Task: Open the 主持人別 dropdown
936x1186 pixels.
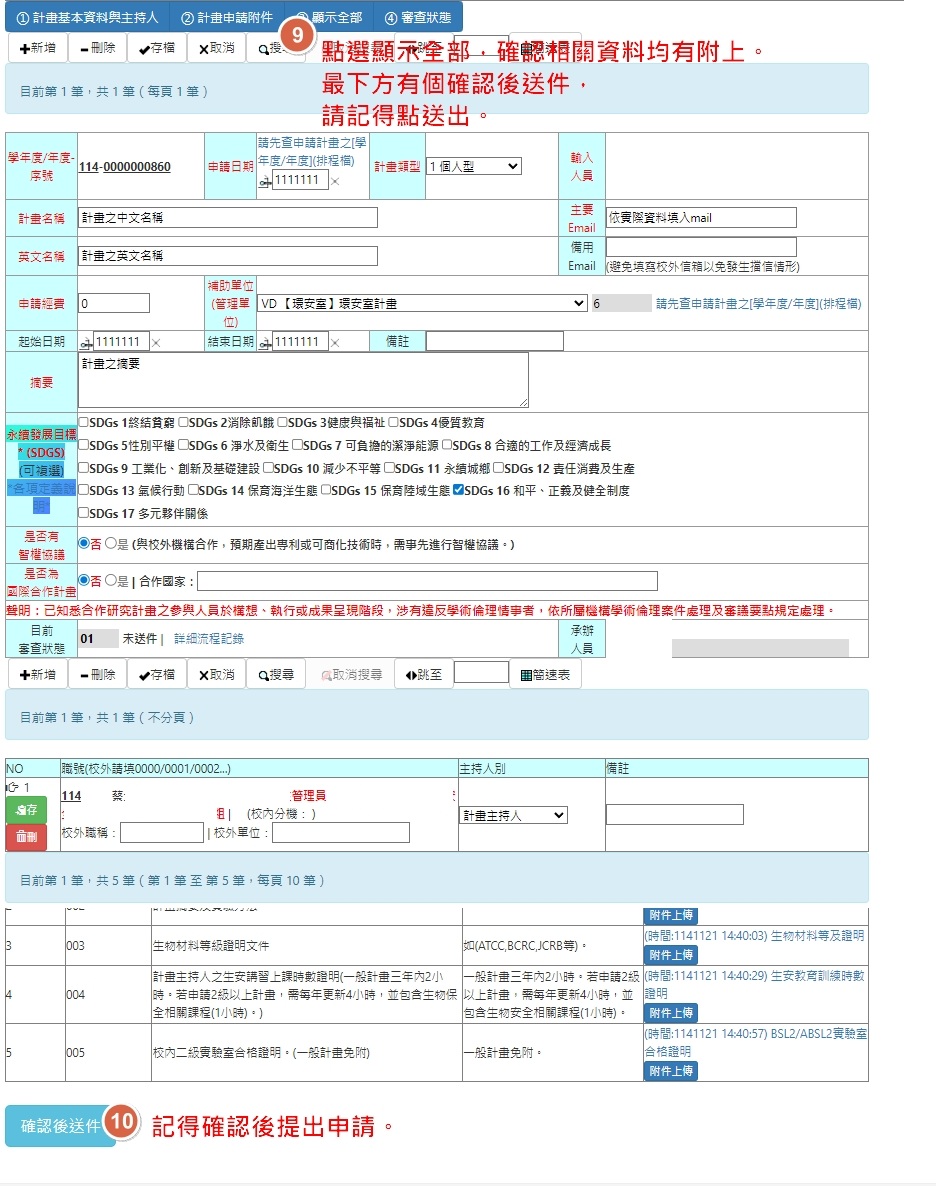Action: click(x=513, y=815)
